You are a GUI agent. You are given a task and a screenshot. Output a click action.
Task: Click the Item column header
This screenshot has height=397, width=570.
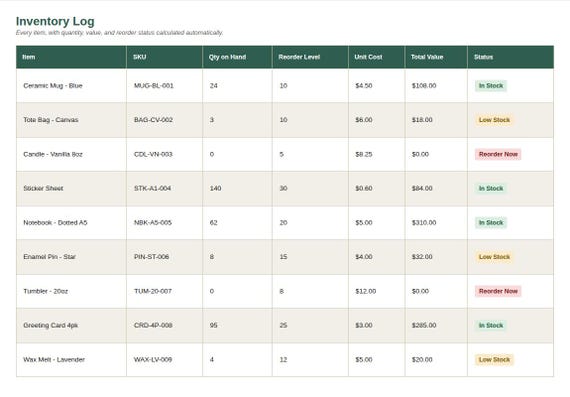click(x=71, y=57)
